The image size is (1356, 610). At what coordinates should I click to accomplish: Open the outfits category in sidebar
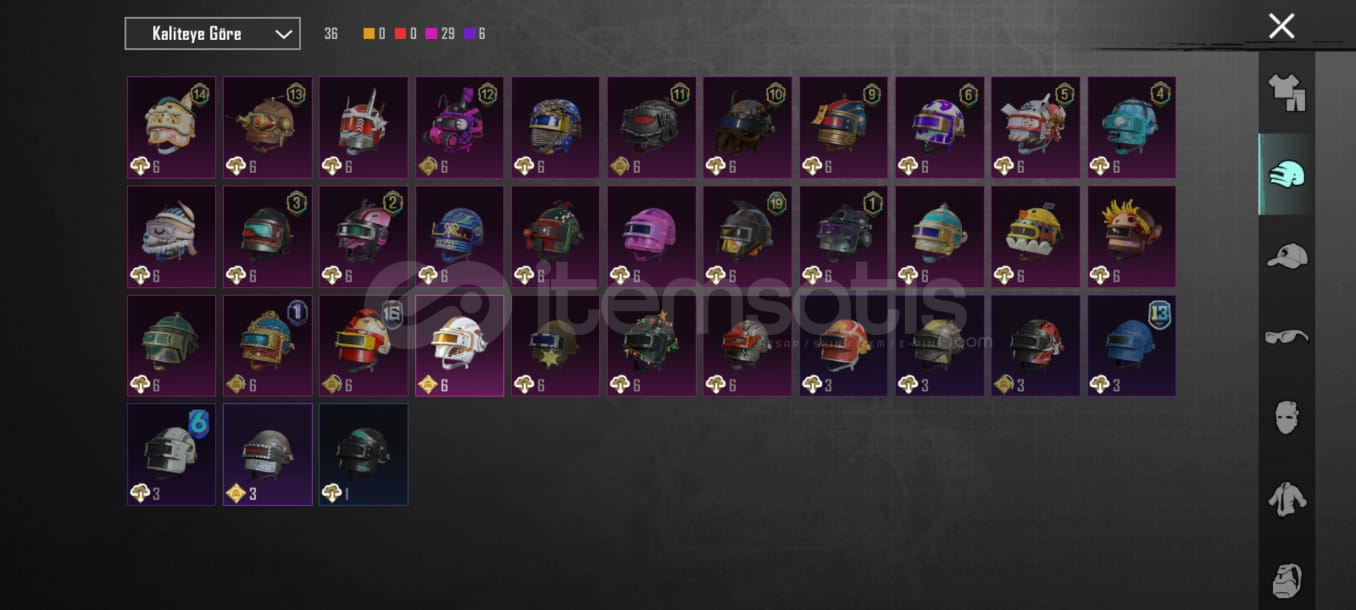pos(1286,92)
